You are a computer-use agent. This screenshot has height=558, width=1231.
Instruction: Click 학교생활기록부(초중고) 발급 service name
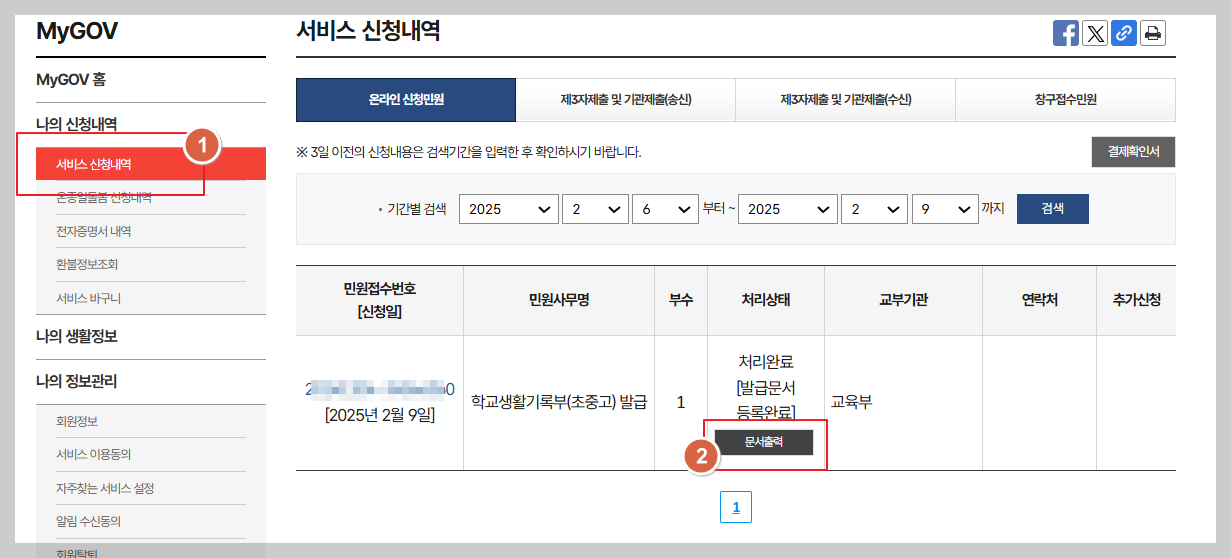point(559,402)
